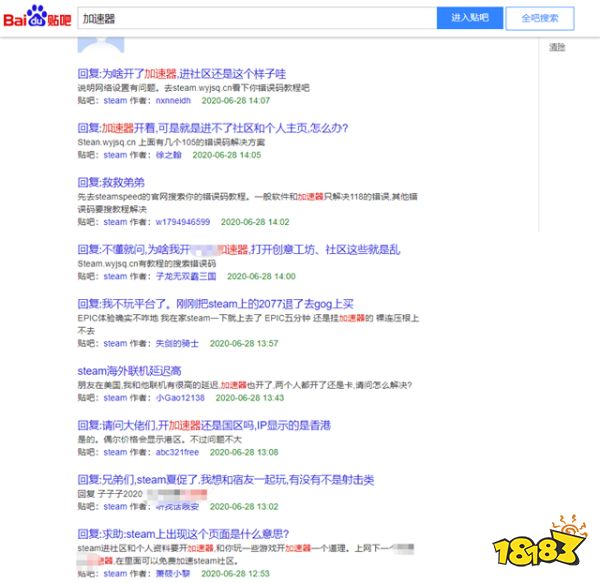Screen dimensions: 600x583
Task: Click the partially visible avatar thumbnail at top
Action: tap(101, 45)
